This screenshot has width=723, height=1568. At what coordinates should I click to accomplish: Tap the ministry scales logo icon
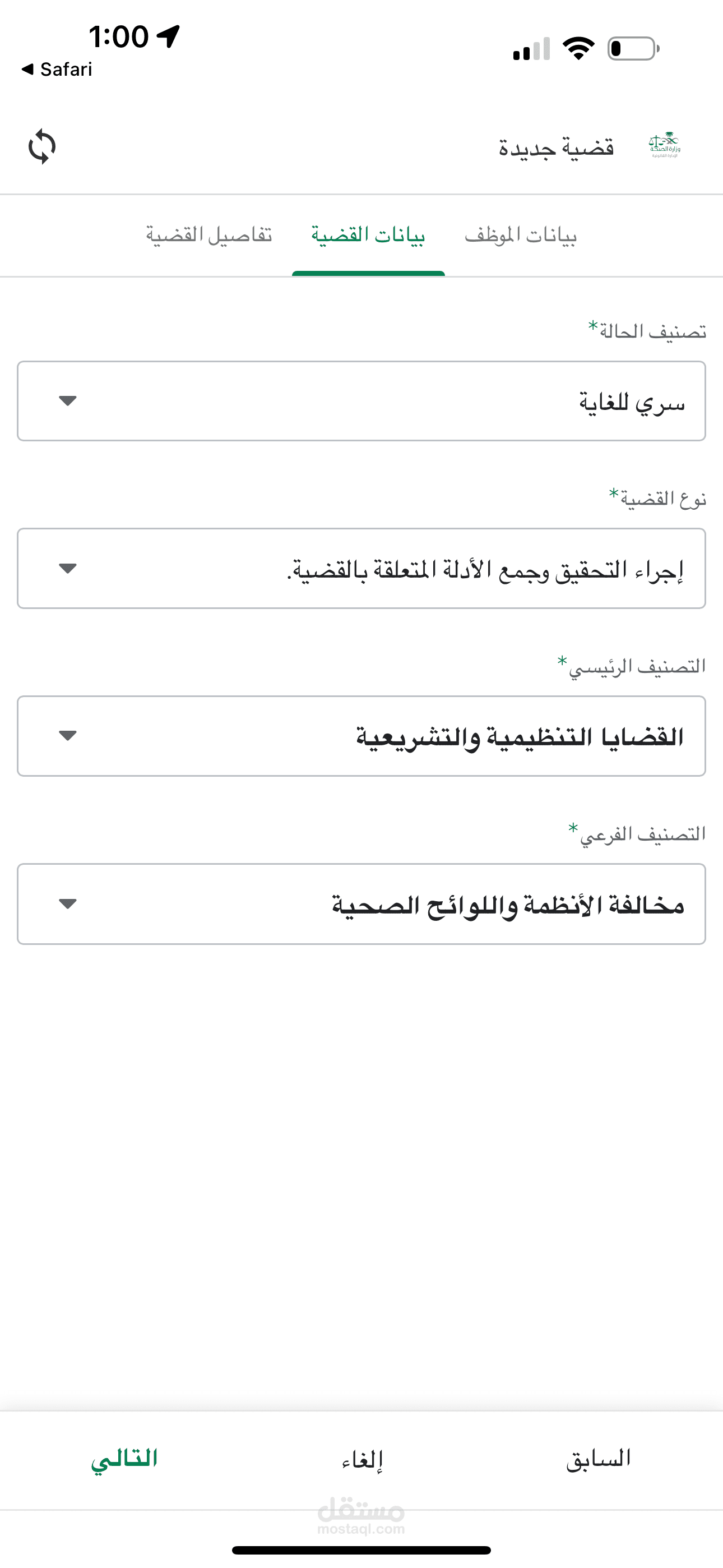pos(664,145)
